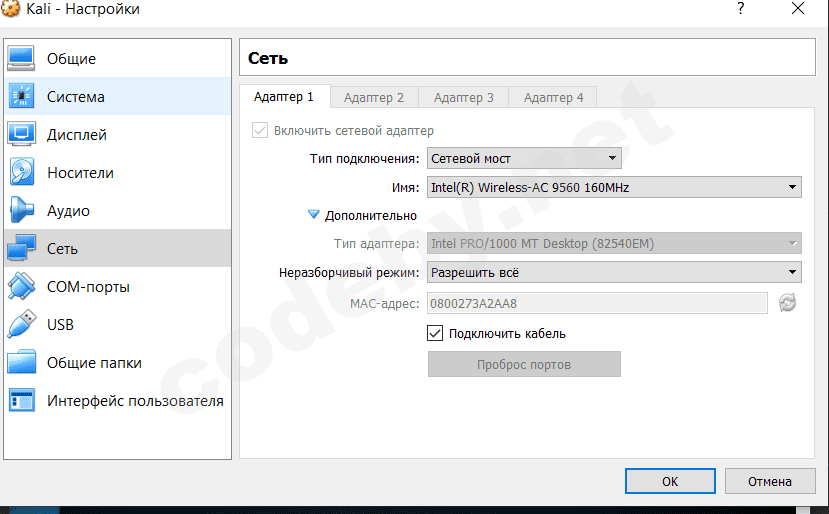Click the Kali settings window title icon
Screen dimensions: 829x514
coord(10,9)
